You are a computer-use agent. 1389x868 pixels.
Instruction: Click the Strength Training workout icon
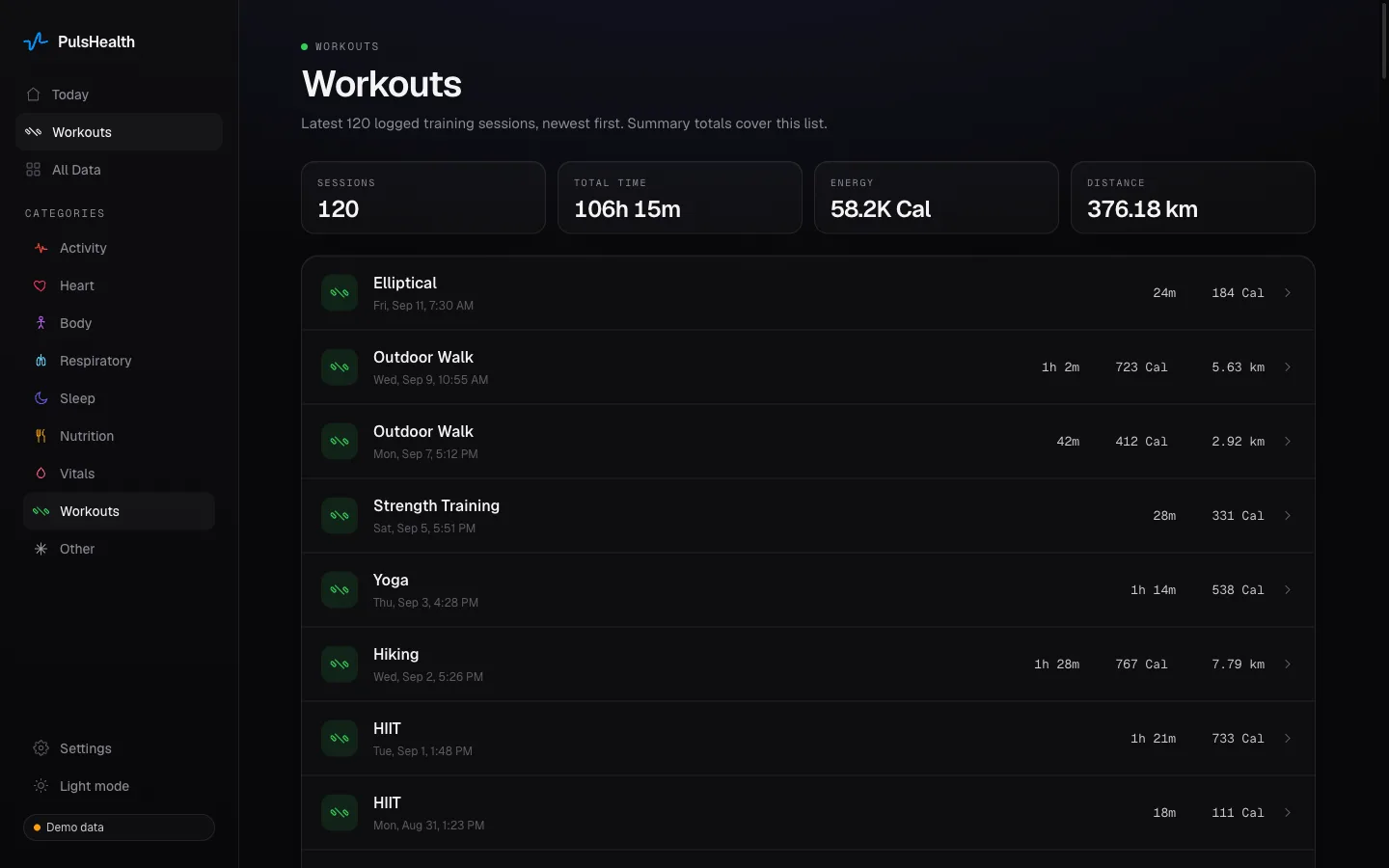tap(340, 516)
